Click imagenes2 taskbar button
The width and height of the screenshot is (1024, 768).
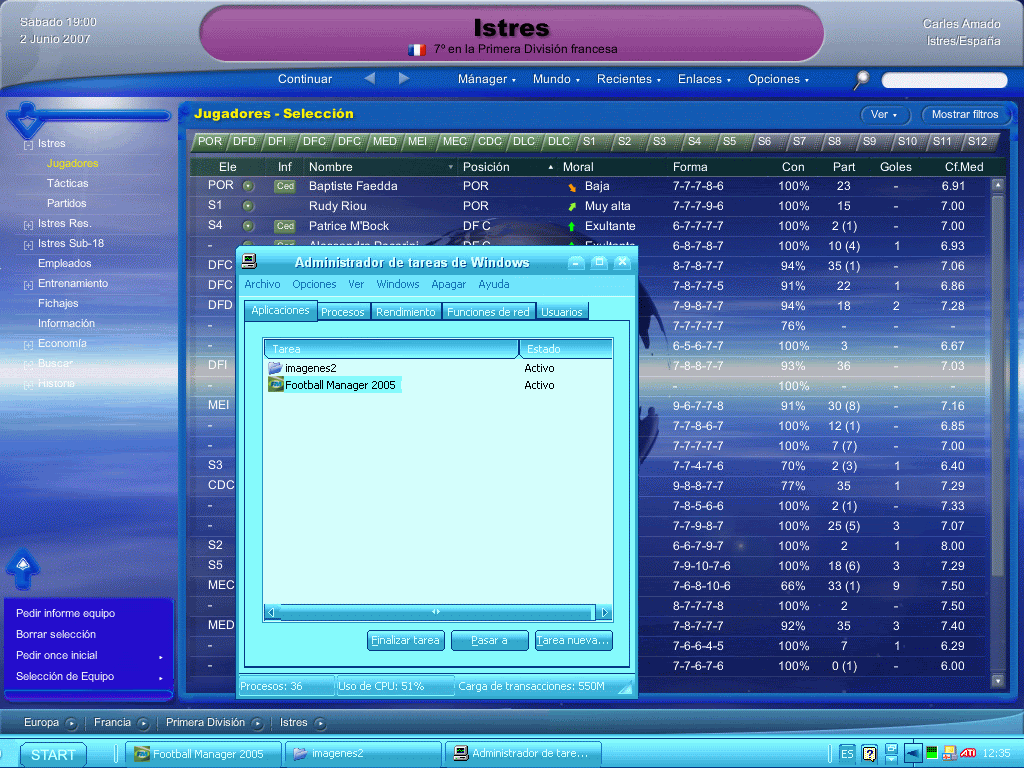coord(363,754)
